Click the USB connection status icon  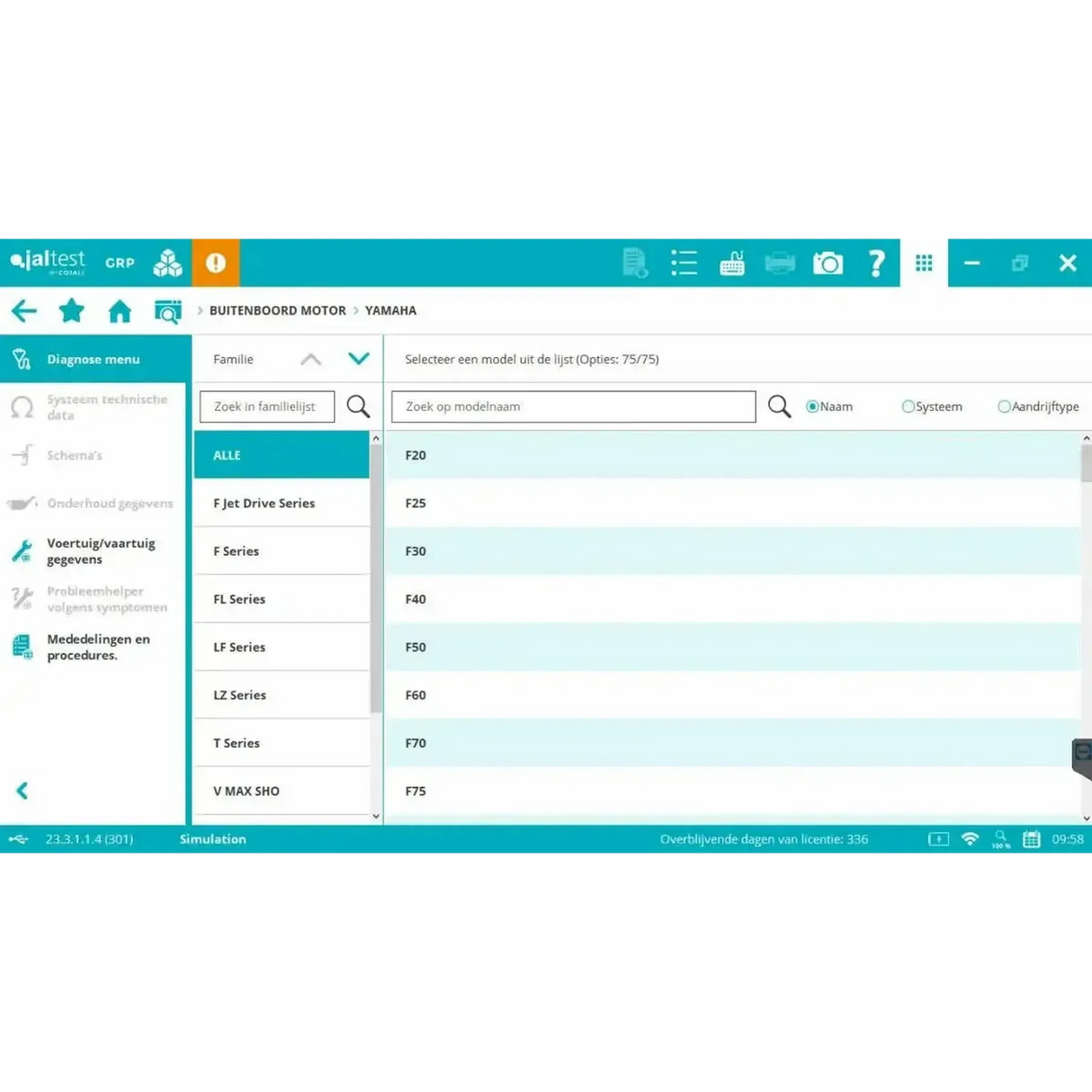click(x=18, y=839)
